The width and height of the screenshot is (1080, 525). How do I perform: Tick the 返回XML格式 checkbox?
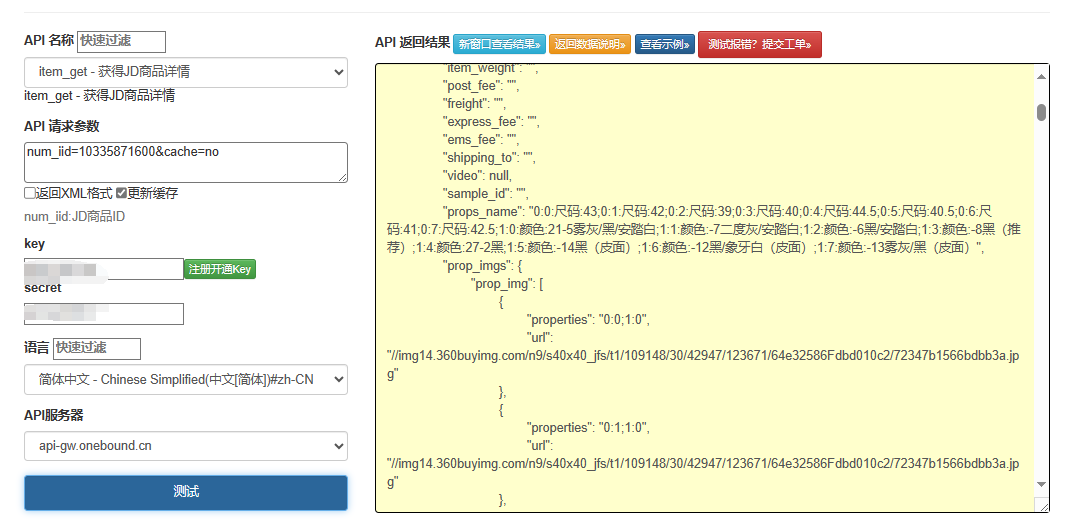coord(30,194)
